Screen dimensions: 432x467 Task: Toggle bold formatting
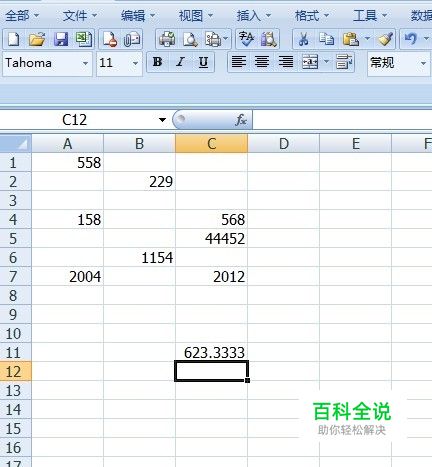(157, 62)
